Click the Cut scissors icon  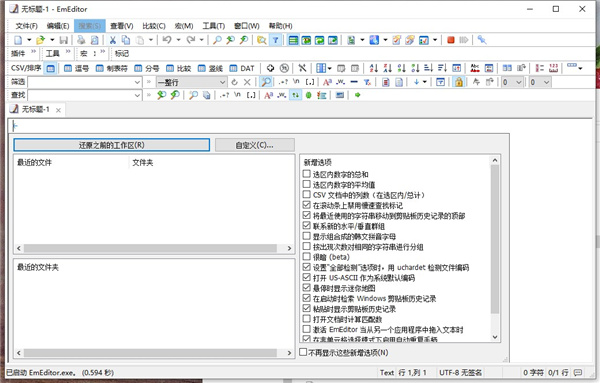112,40
